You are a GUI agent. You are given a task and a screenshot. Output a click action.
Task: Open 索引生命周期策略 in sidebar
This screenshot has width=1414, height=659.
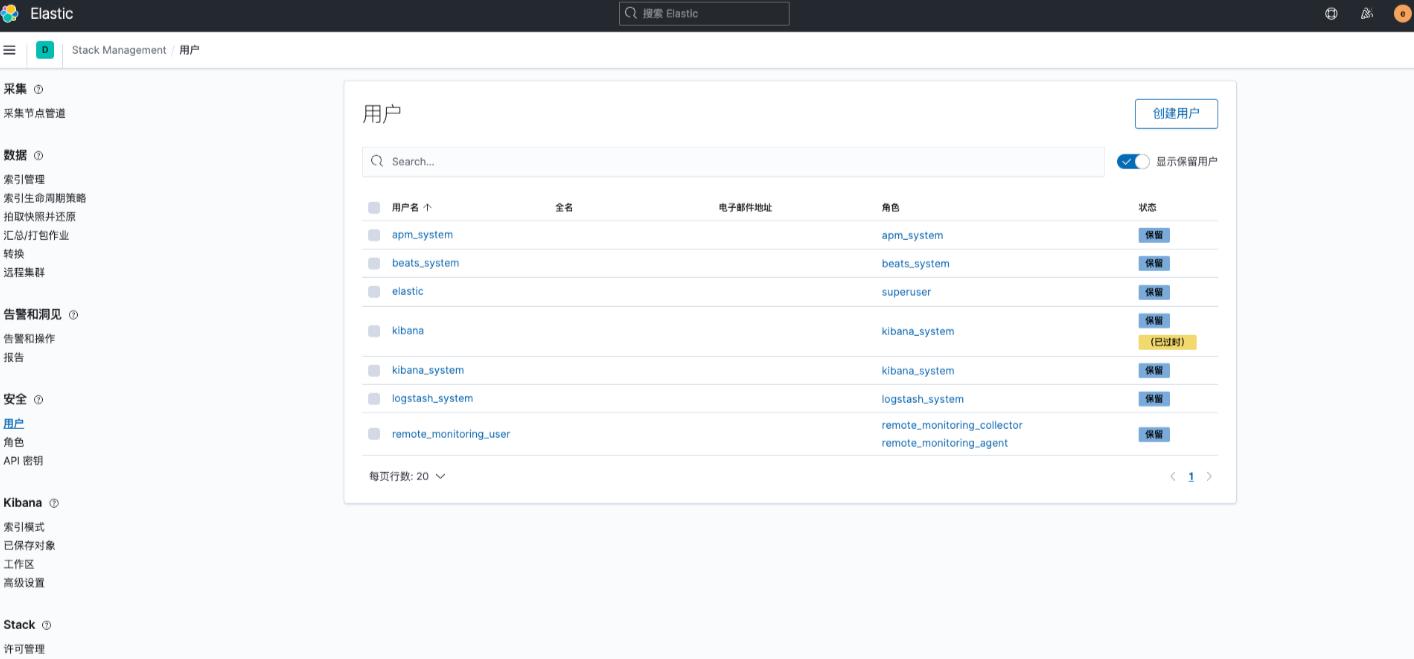pos(45,198)
